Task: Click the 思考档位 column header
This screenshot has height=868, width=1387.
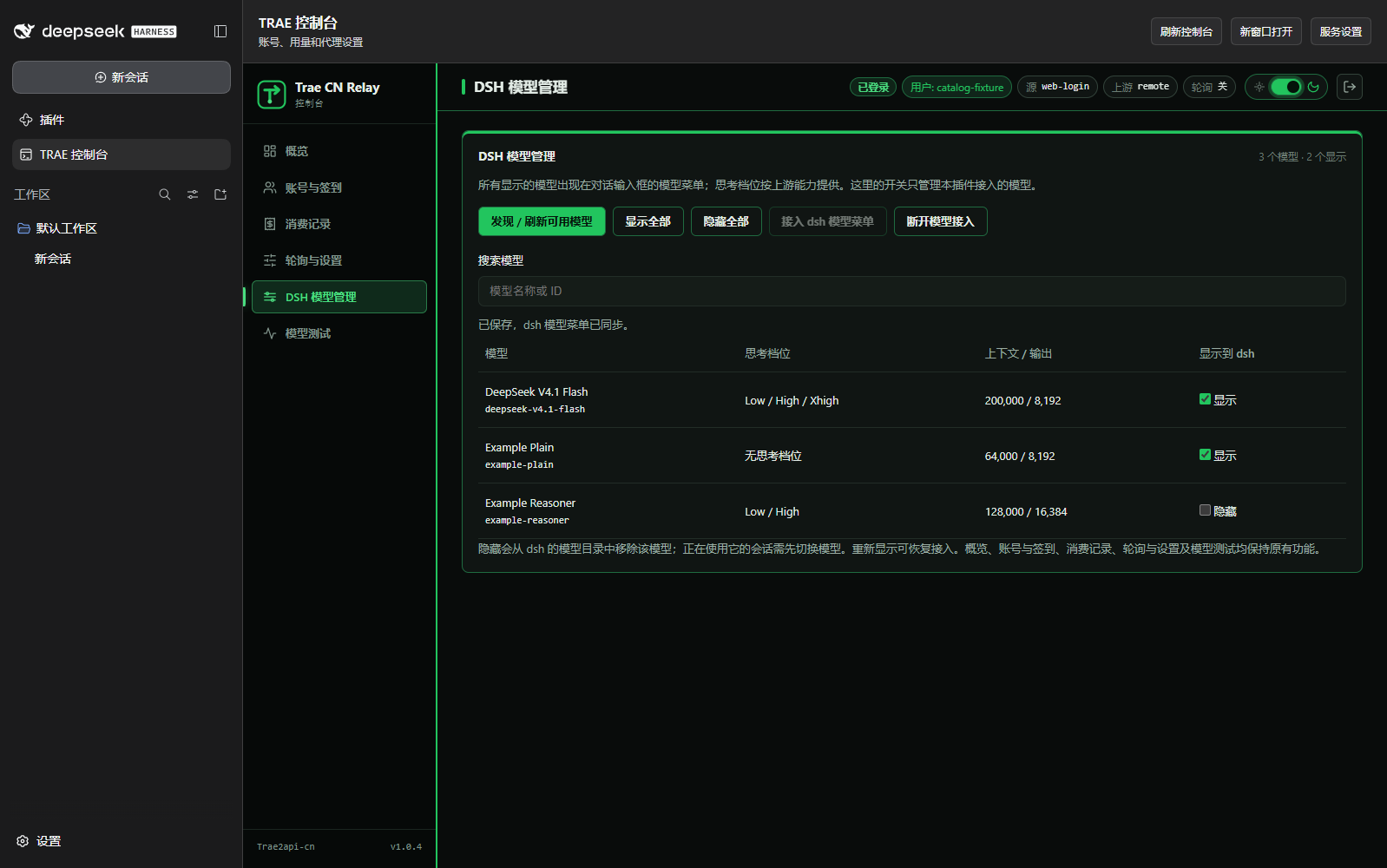Action: pos(767,353)
